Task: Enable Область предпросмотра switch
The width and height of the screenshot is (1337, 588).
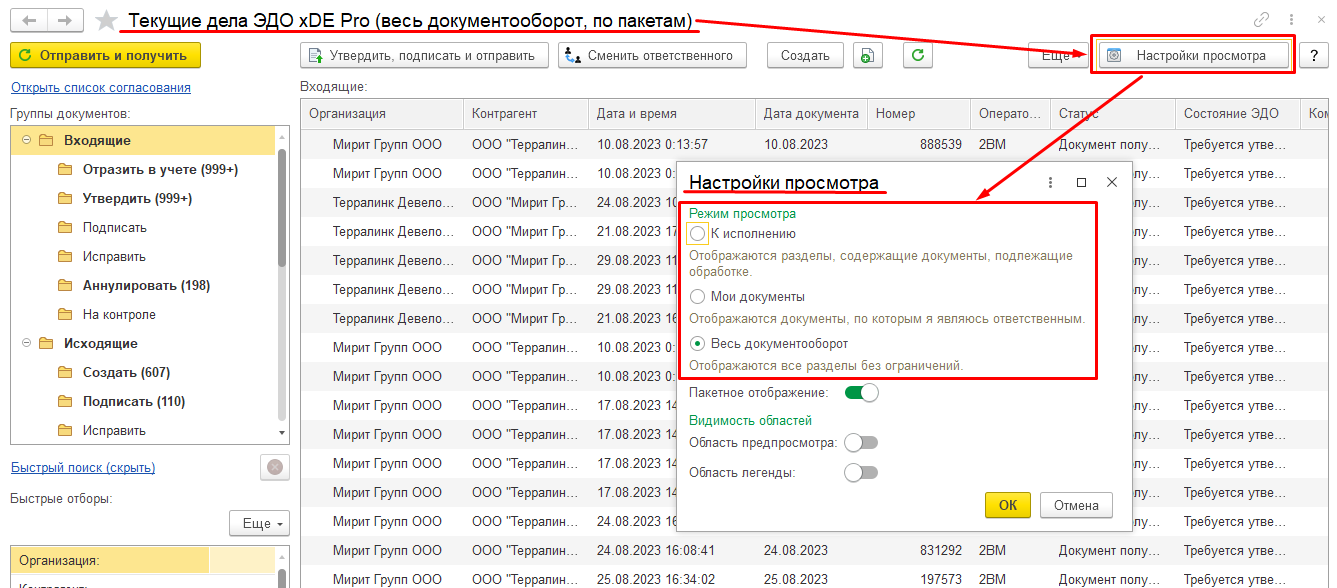Action: (861, 442)
